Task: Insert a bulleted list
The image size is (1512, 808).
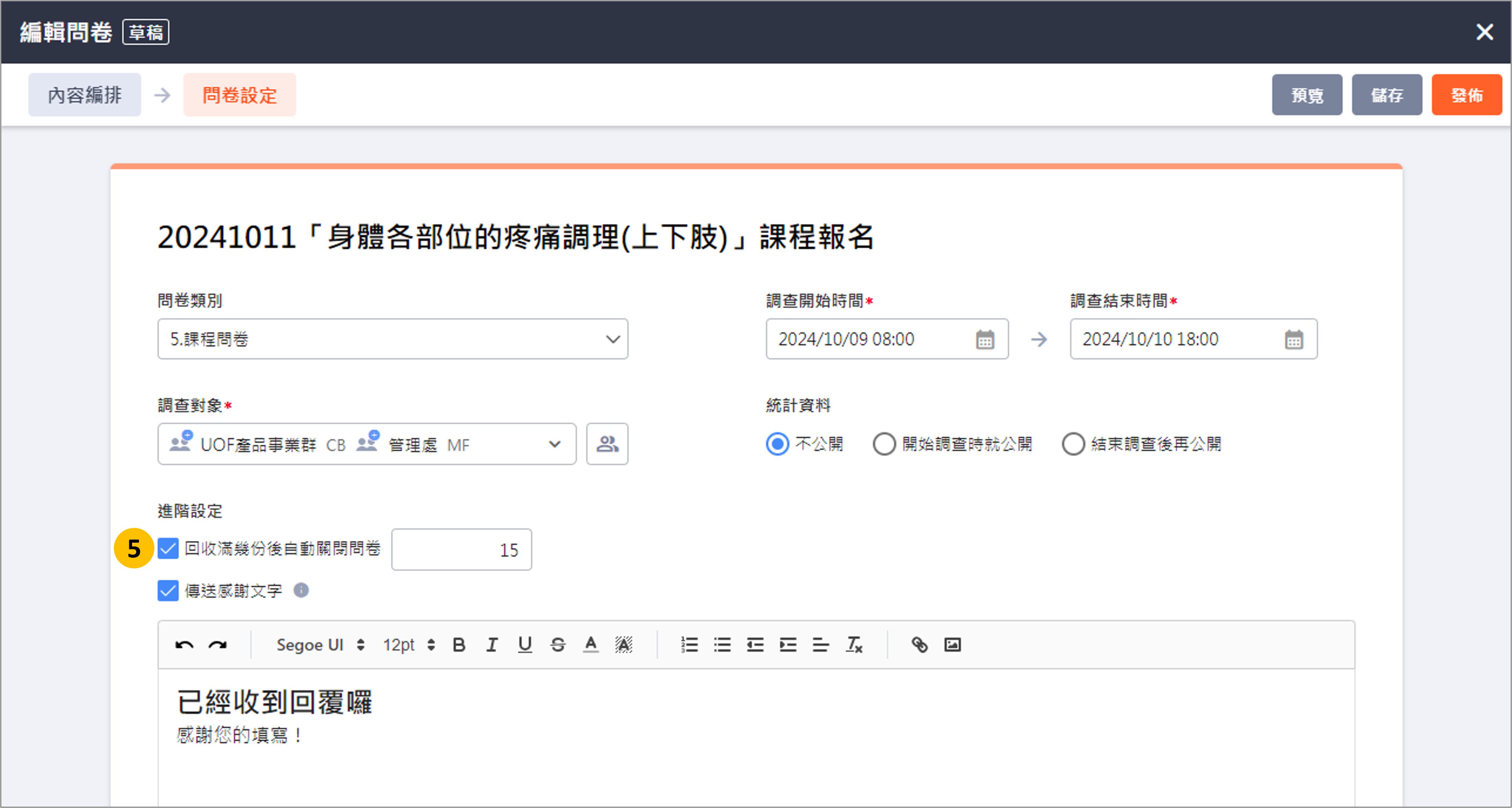Action: tap(722, 645)
